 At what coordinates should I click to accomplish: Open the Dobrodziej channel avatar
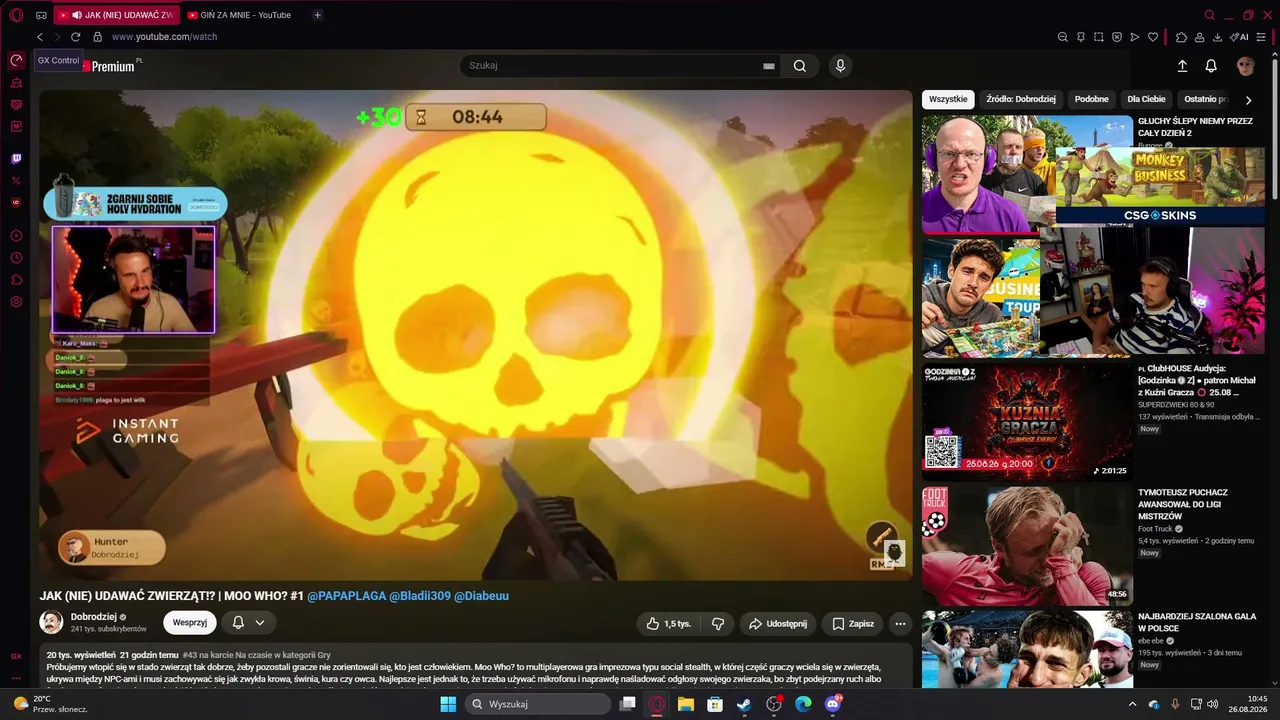[x=51, y=623]
